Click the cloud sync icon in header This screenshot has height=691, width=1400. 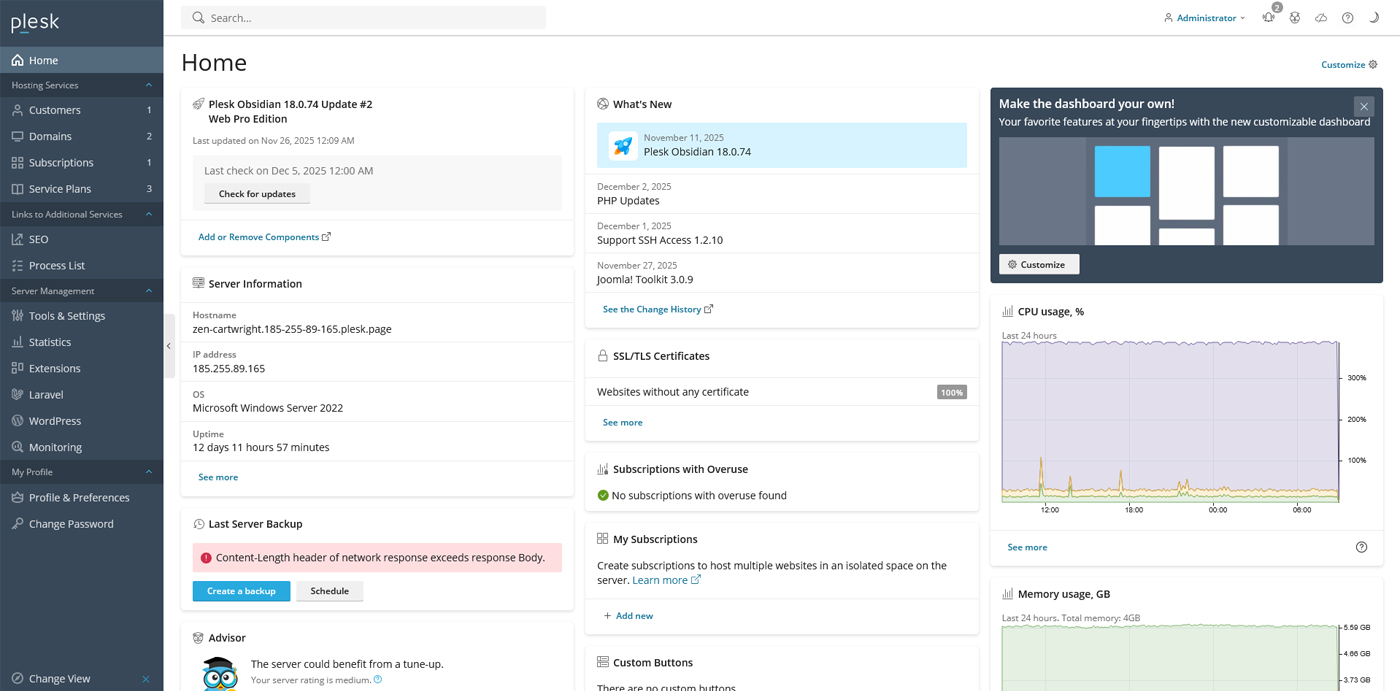[x=1321, y=18]
